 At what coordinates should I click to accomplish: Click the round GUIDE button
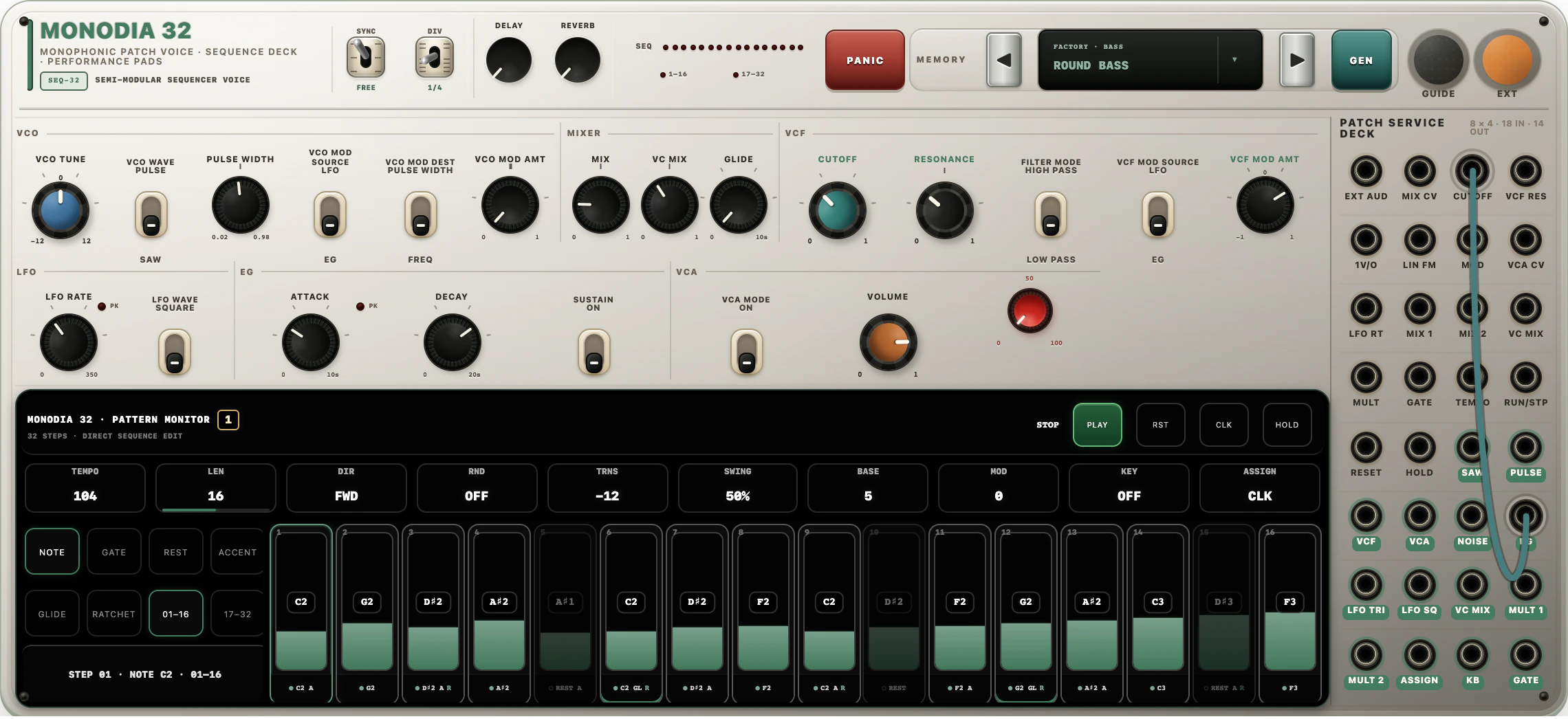pyautogui.click(x=1438, y=59)
